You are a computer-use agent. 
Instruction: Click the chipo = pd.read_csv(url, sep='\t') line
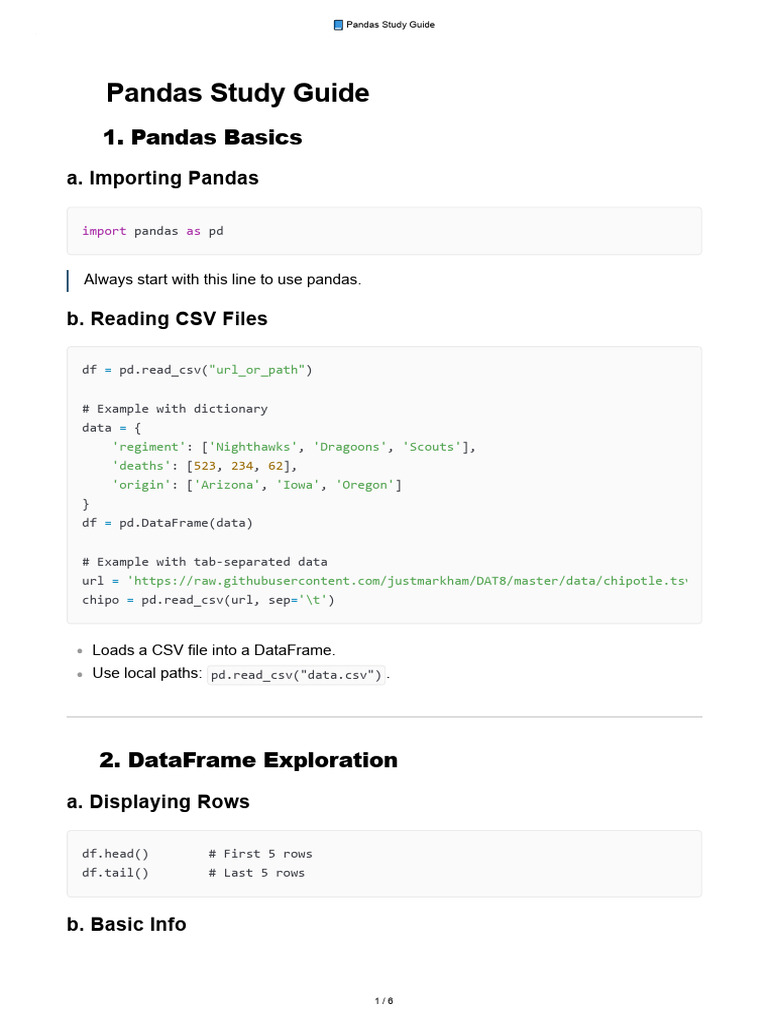208,600
